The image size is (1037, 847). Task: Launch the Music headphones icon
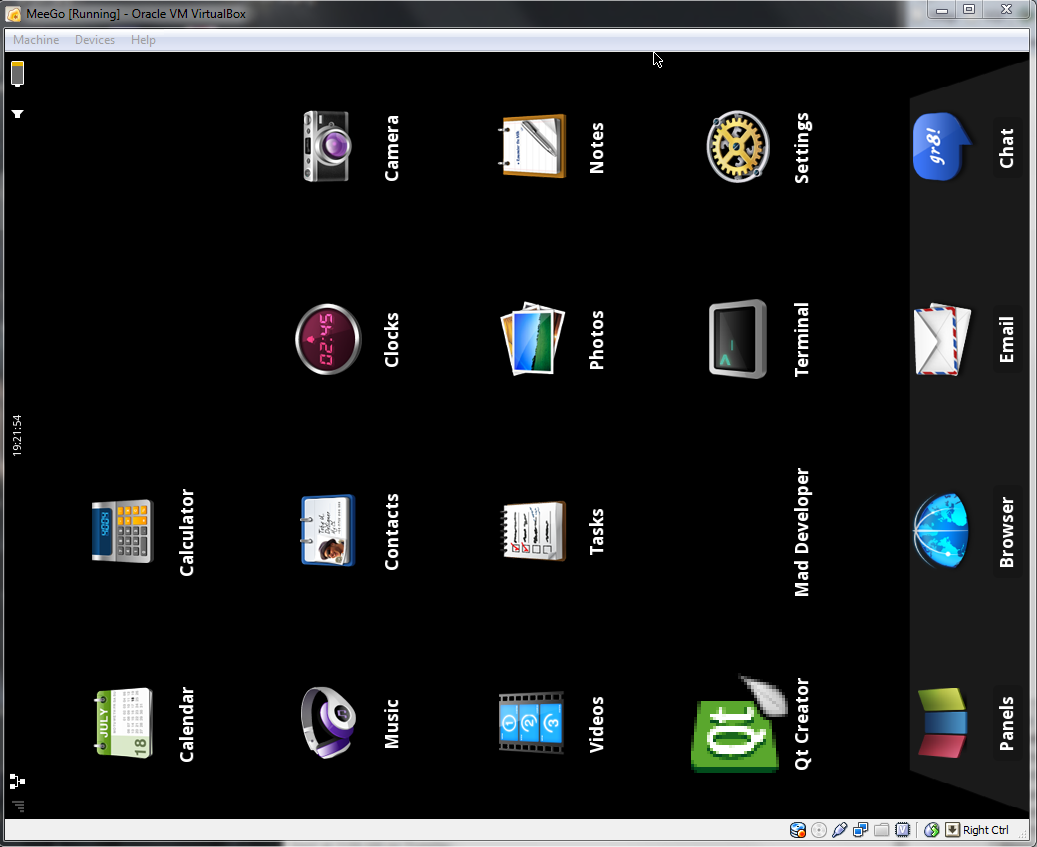327,723
